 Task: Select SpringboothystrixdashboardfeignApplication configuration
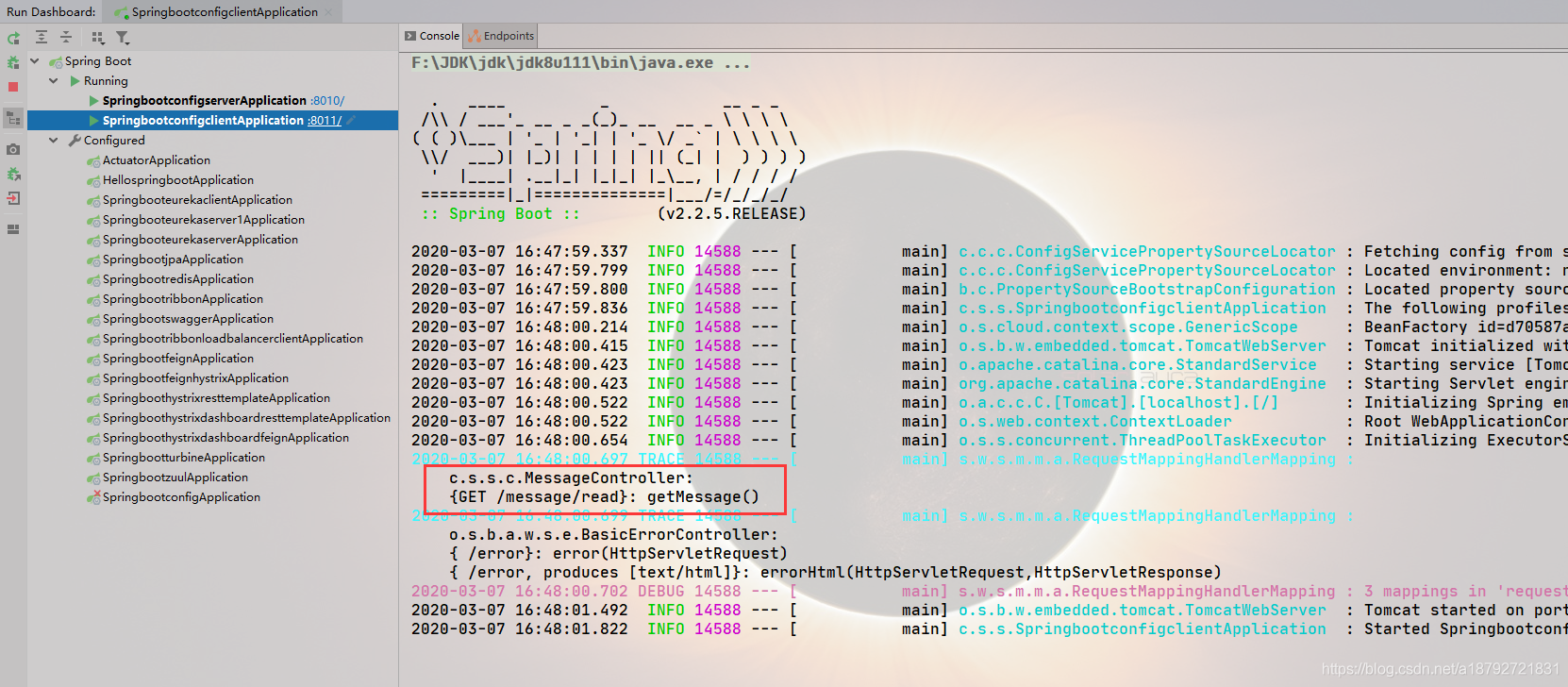coord(225,438)
